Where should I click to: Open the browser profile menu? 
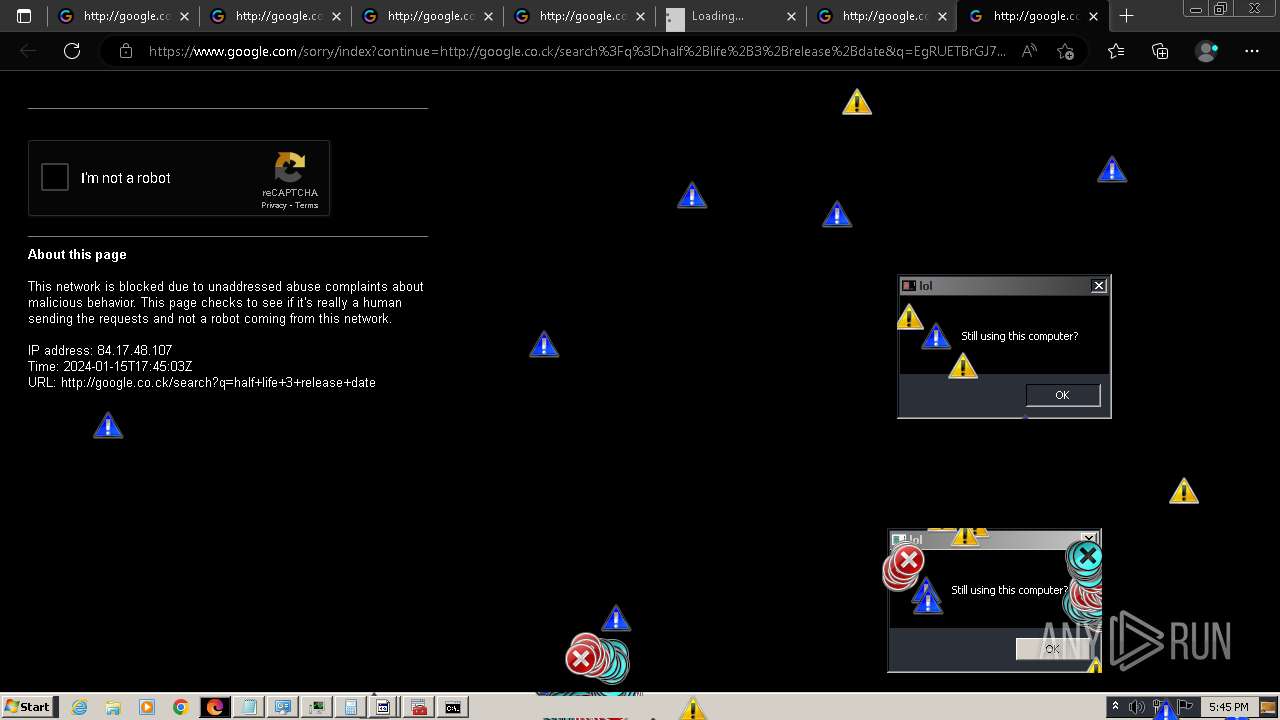point(1207,51)
